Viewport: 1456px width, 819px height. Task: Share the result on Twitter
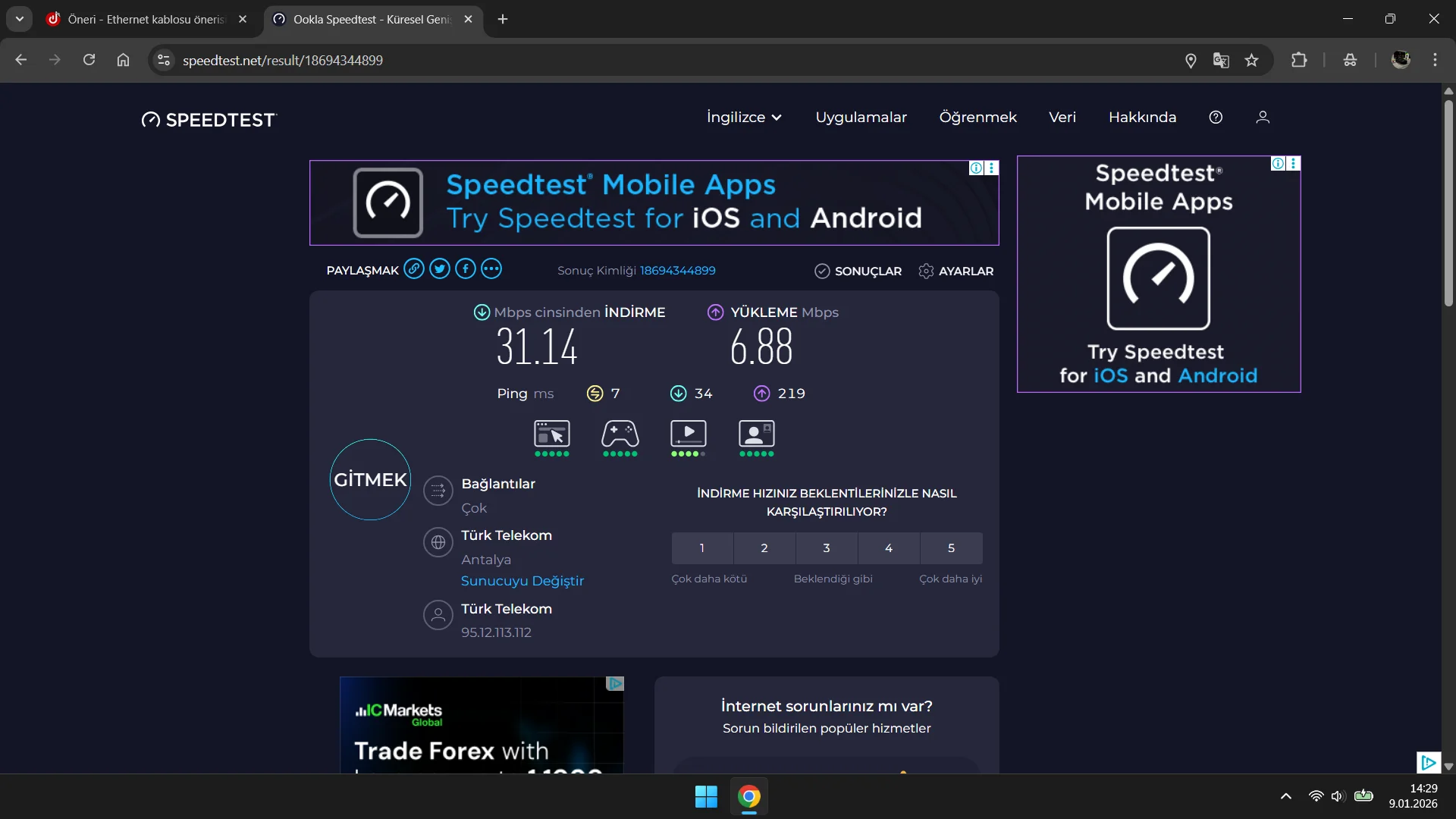click(x=440, y=269)
